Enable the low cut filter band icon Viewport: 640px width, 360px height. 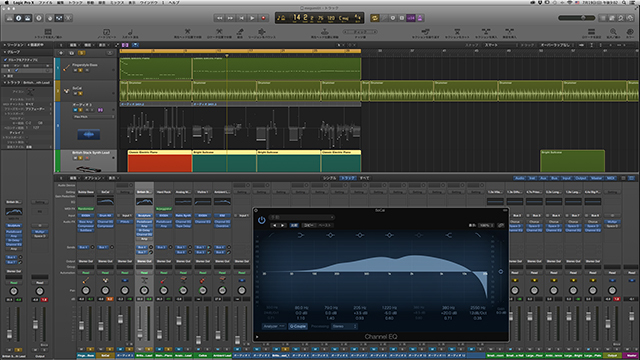272,235
